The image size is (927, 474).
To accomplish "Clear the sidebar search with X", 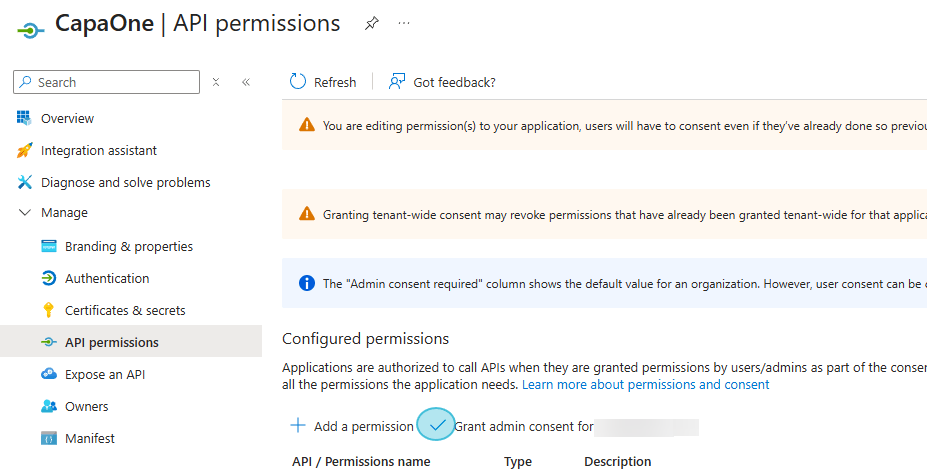I will pos(216,82).
